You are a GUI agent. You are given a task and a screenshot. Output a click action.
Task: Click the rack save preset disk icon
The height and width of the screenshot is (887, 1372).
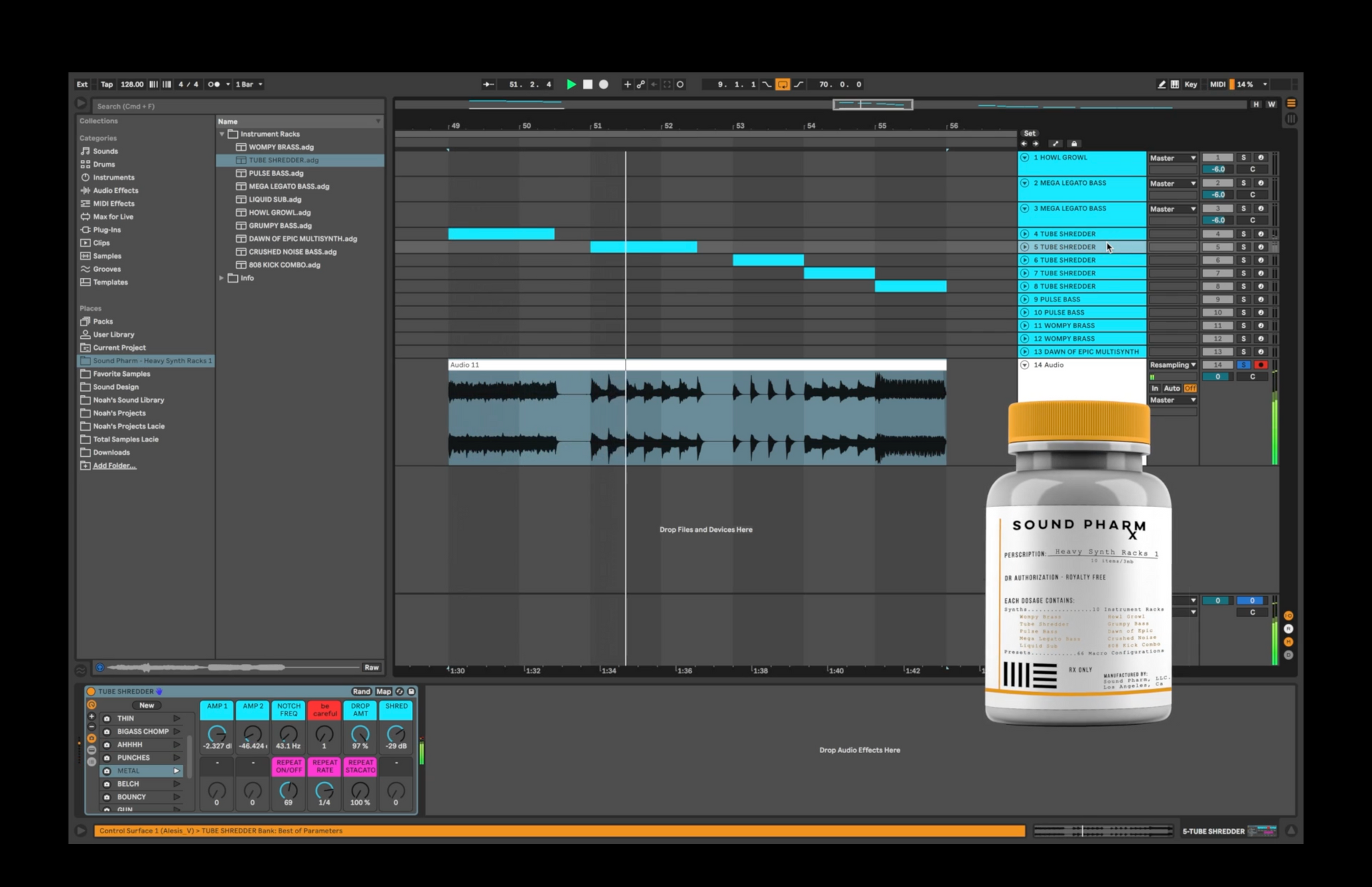click(x=411, y=691)
